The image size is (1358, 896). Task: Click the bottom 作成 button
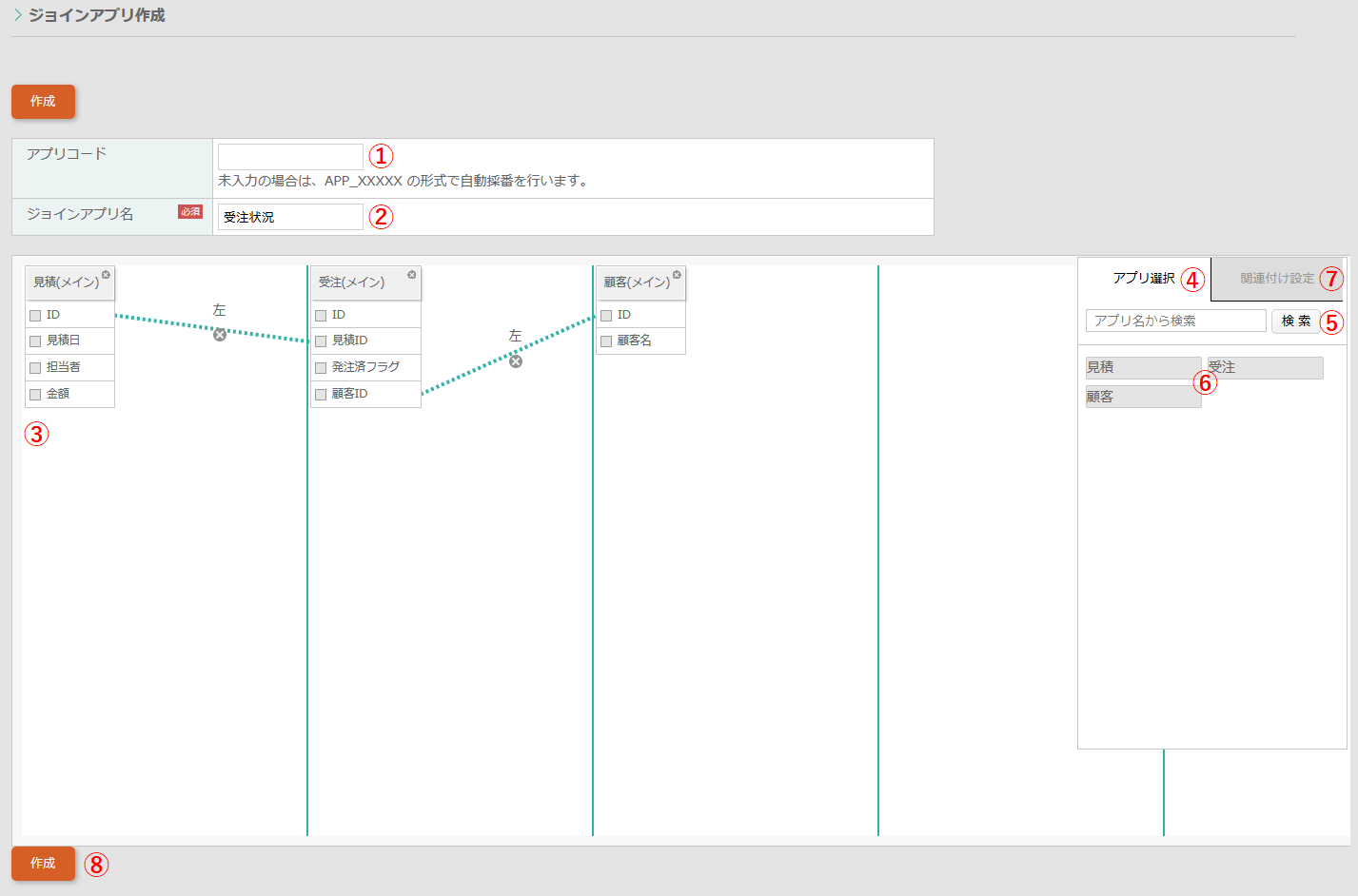[43, 864]
